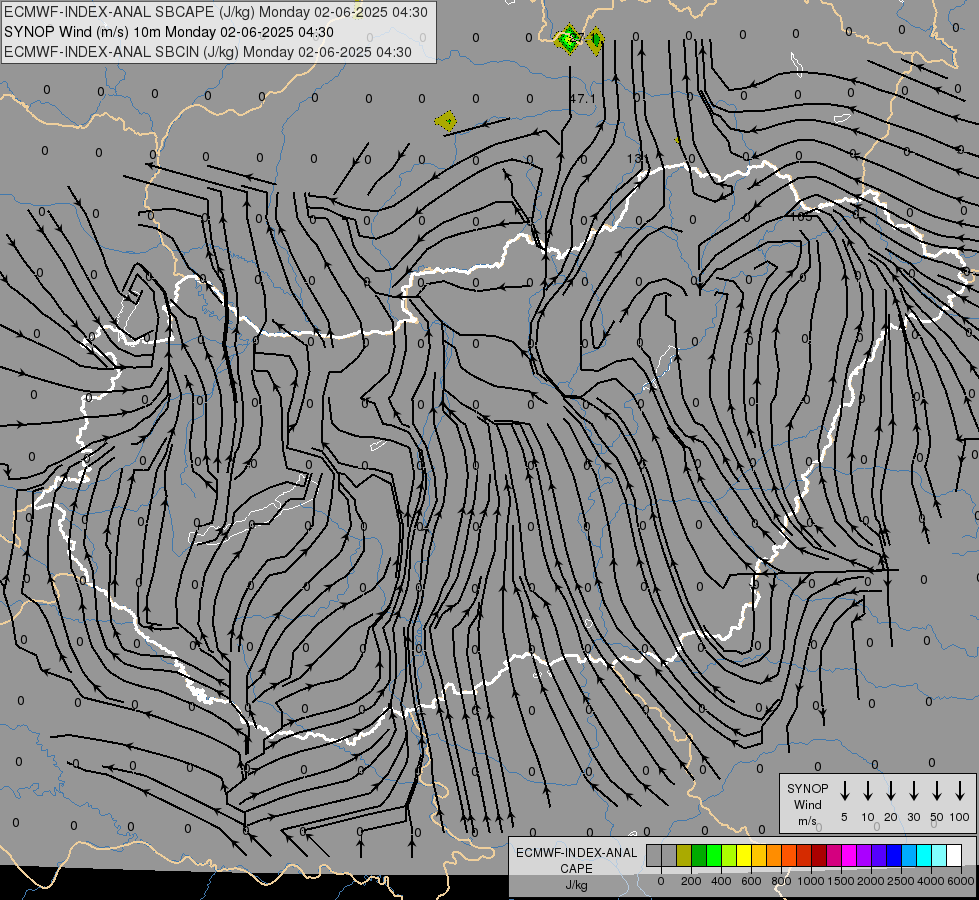Image resolution: width=979 pixels, height=900 pixels.
Task: Click the 1500 tick label on CAPE scale
Action: [x=841, y=881]
